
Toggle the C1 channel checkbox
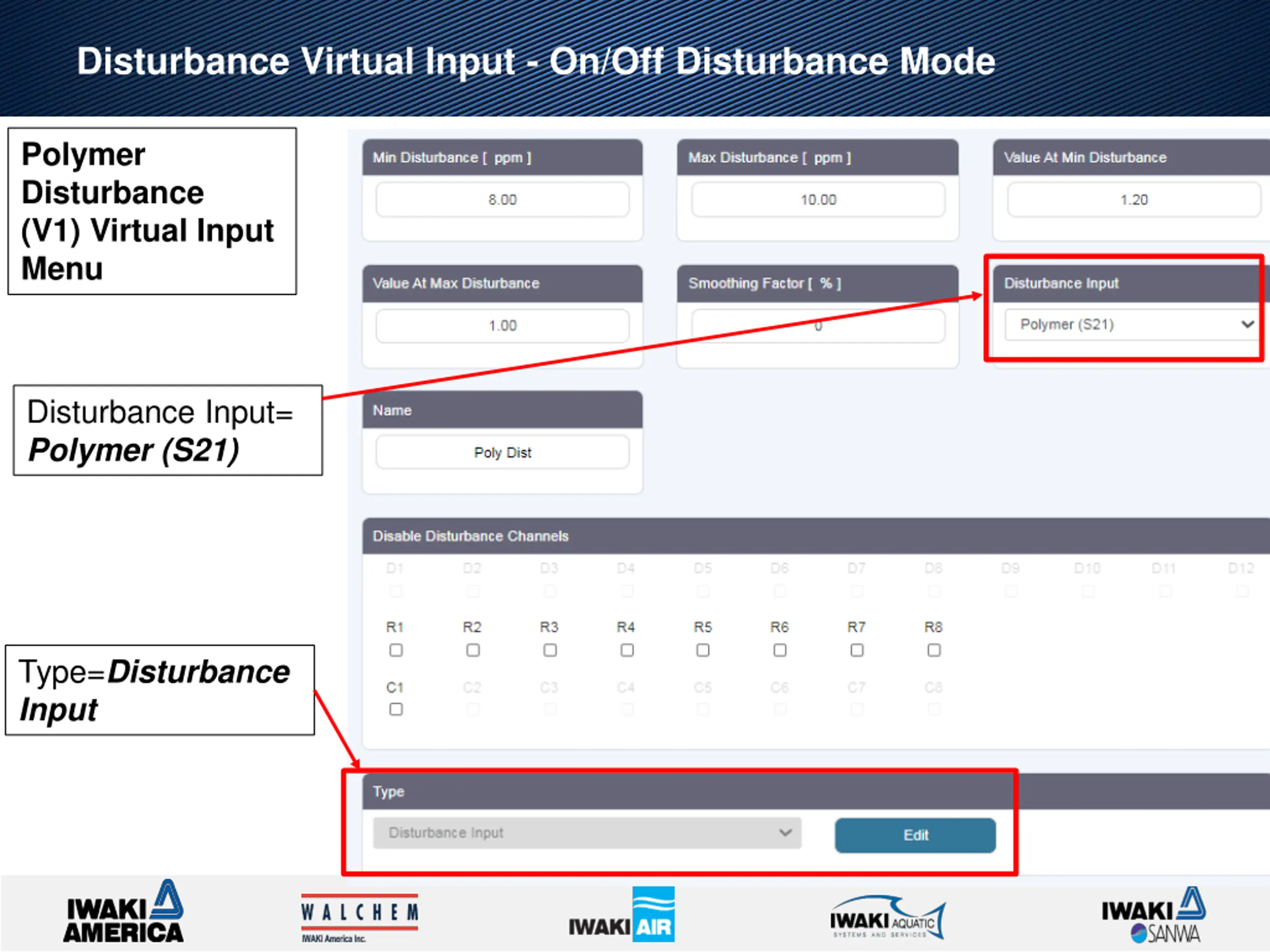pyautogui.click(x=395, y=710)
